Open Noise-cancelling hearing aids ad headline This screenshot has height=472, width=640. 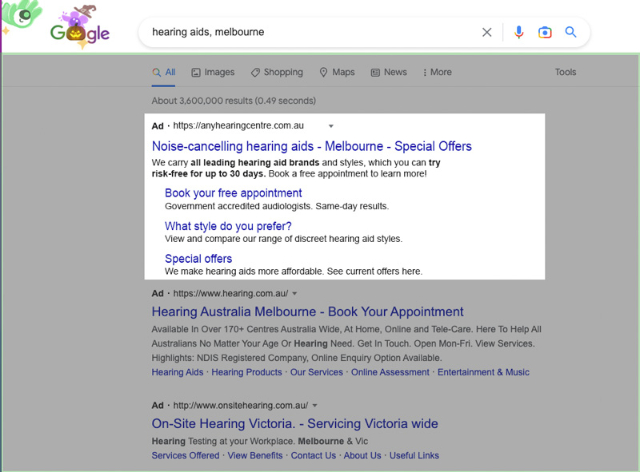(x=311, y=146)
